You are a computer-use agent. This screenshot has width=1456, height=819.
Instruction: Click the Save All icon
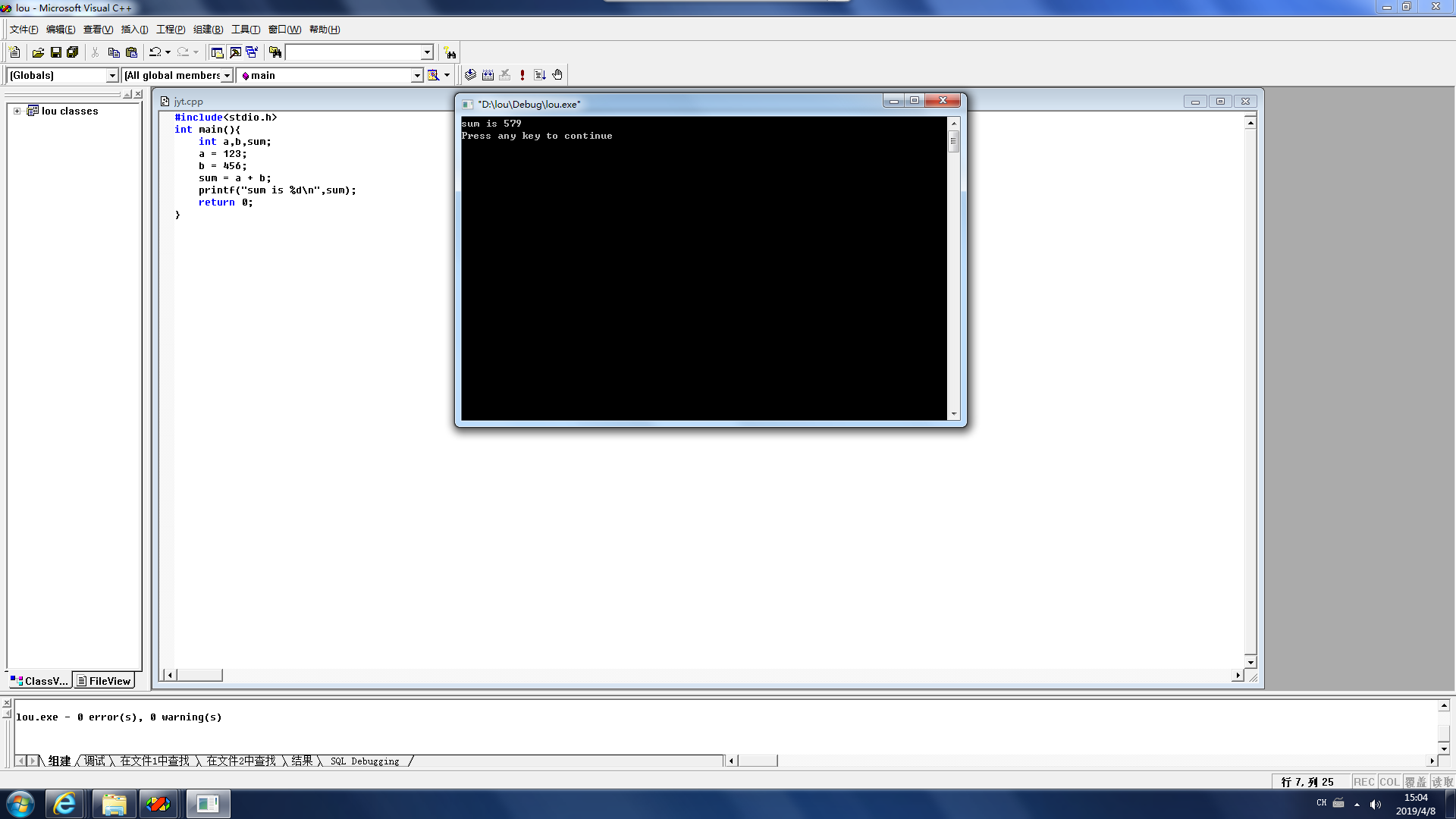[73, 52]
